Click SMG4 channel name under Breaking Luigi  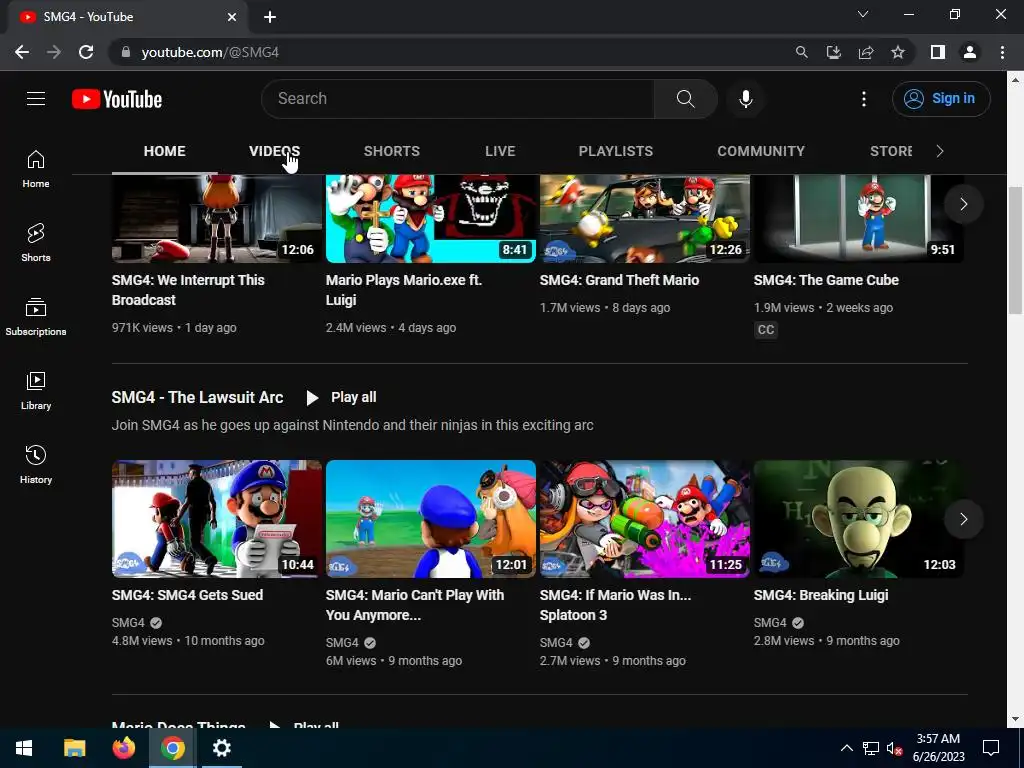[x=770, y=623]
